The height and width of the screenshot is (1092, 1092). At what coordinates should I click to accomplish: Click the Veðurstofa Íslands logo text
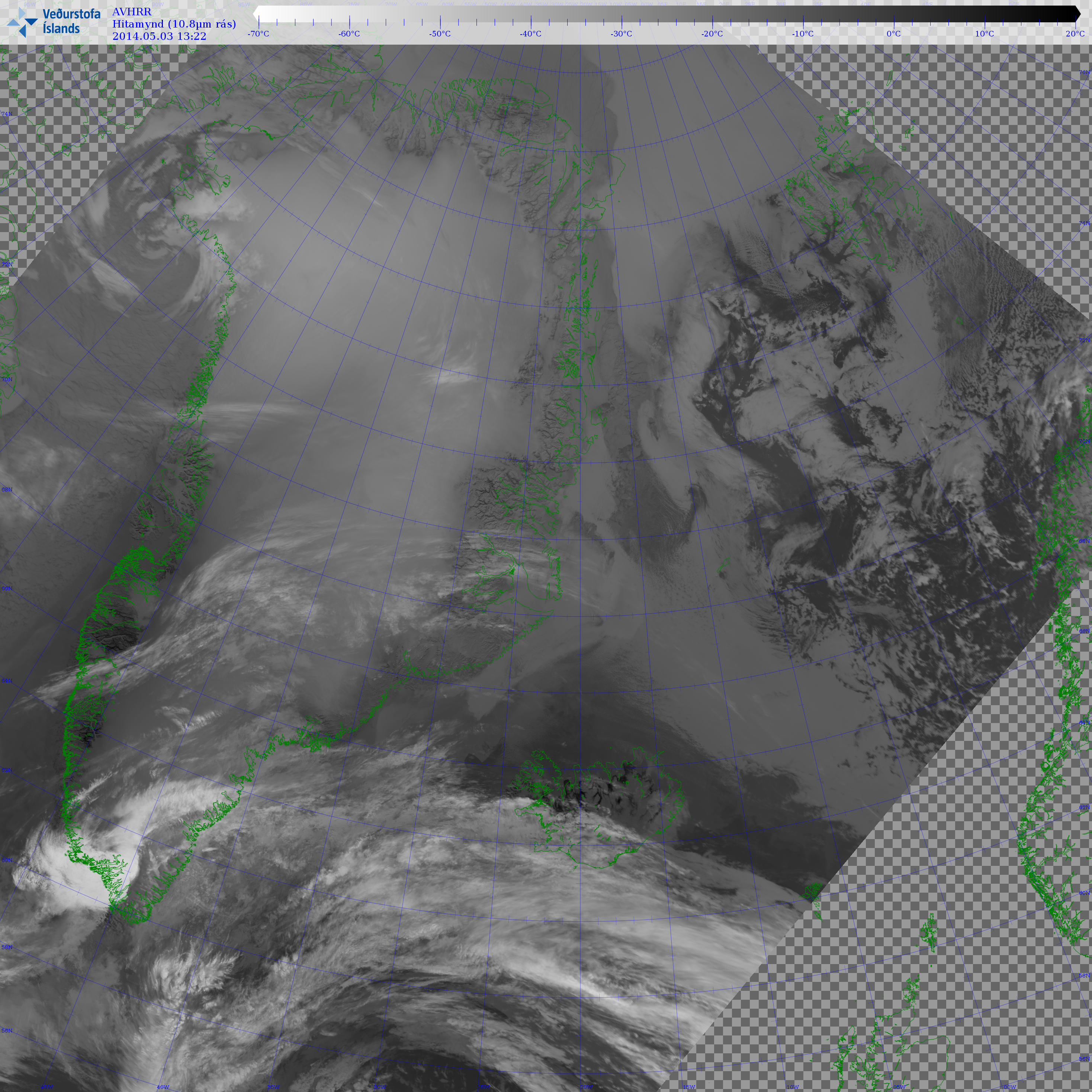pyautogui.click(x=71, y=22)
